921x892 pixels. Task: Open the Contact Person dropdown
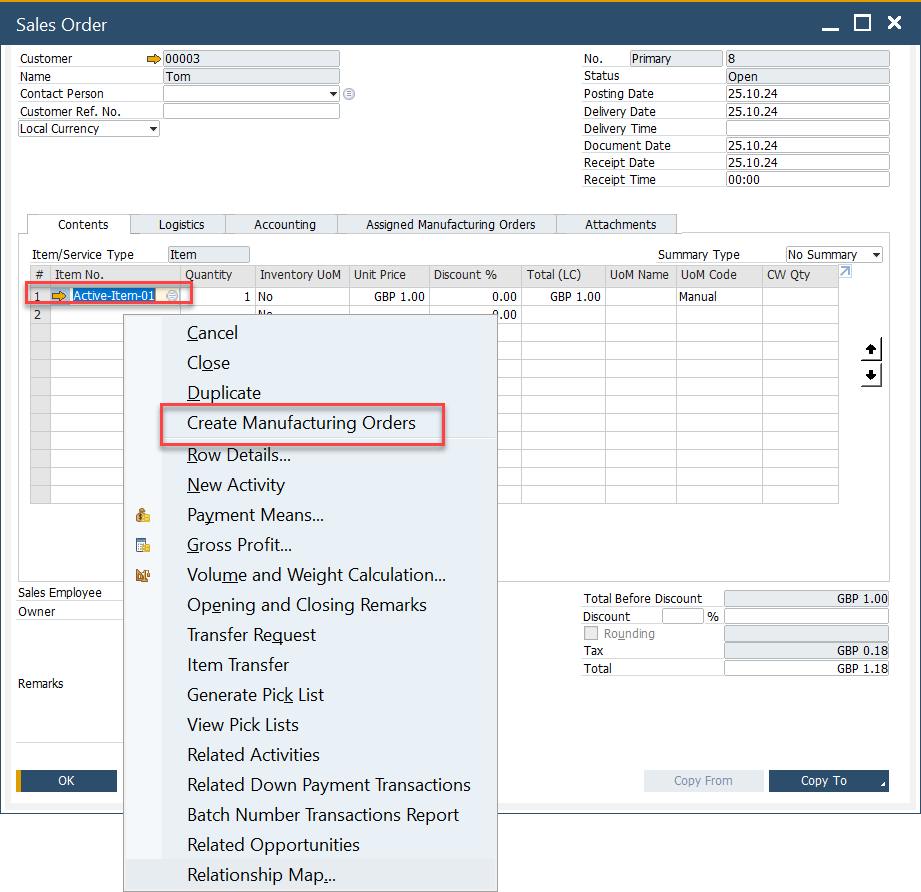tap(333, 94)
